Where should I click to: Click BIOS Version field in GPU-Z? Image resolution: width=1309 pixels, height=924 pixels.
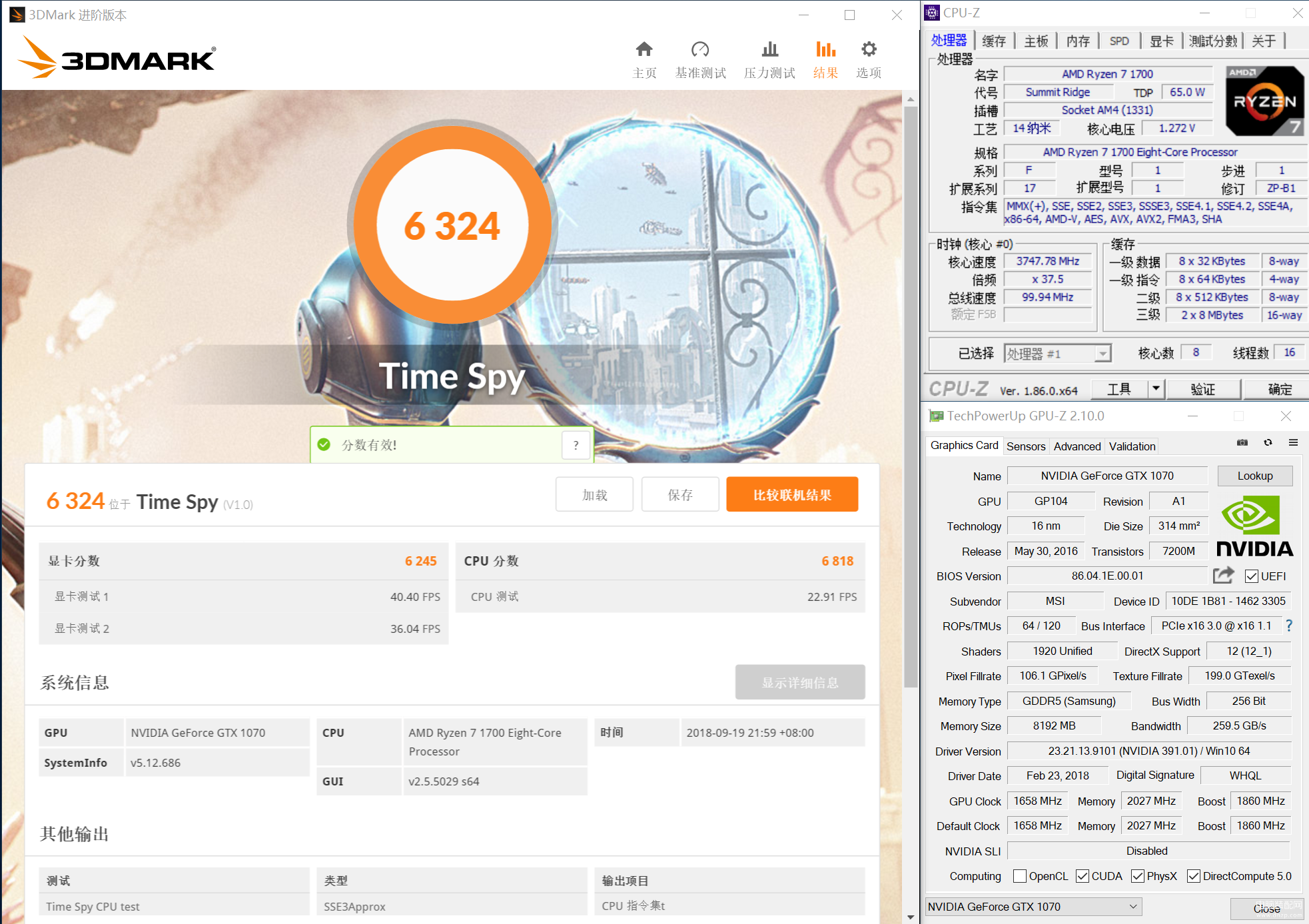pos(1107,576)
